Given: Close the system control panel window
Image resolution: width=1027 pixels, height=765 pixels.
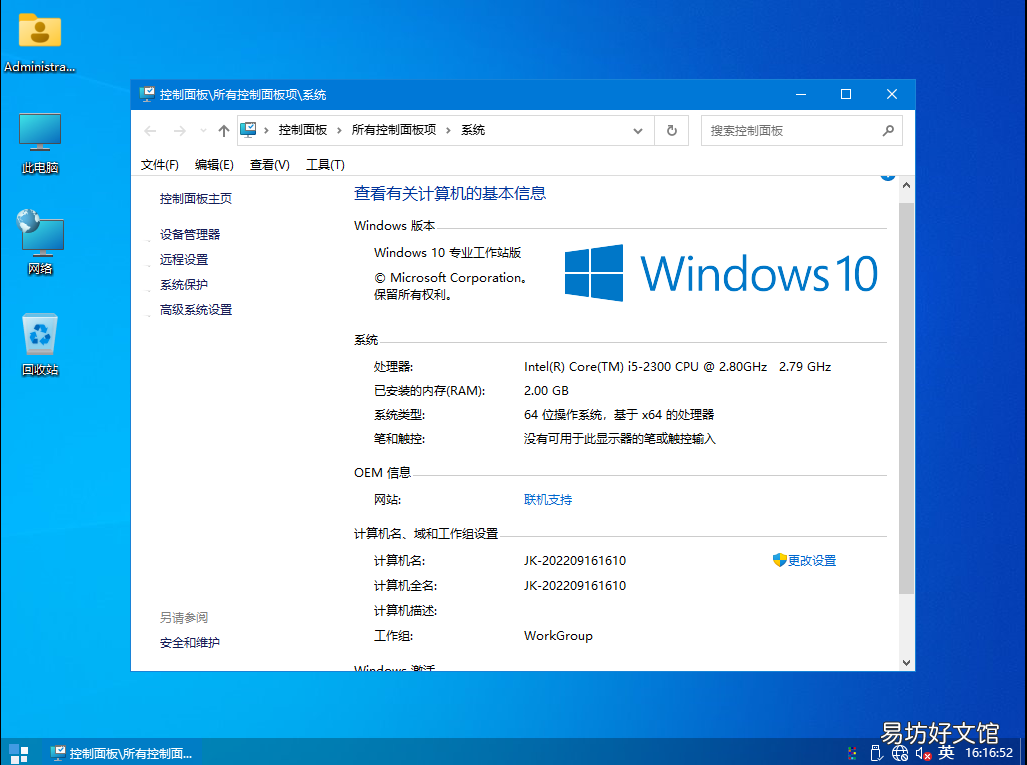Looking at the screenshot, I should 891,94.
